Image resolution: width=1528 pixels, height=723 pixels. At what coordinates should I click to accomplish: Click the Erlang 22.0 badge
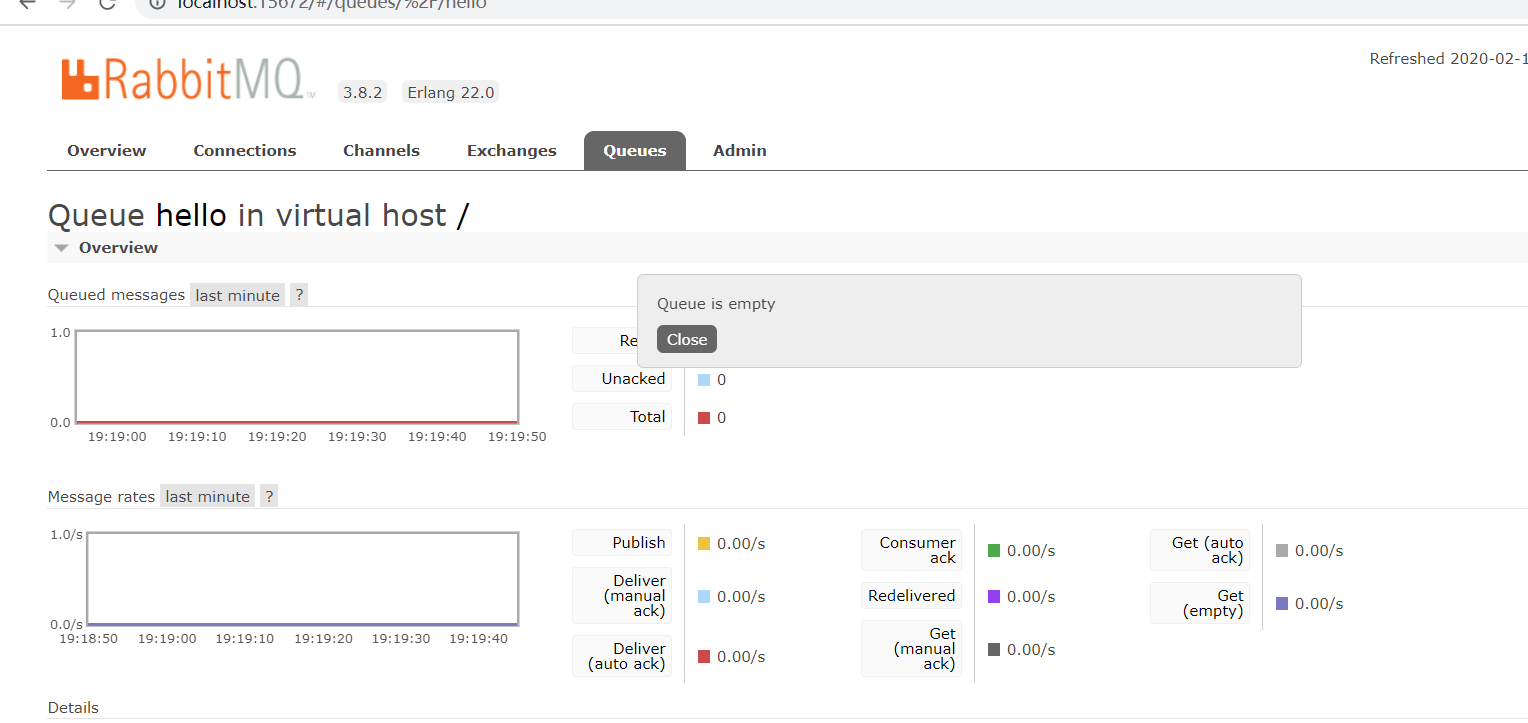450,93
